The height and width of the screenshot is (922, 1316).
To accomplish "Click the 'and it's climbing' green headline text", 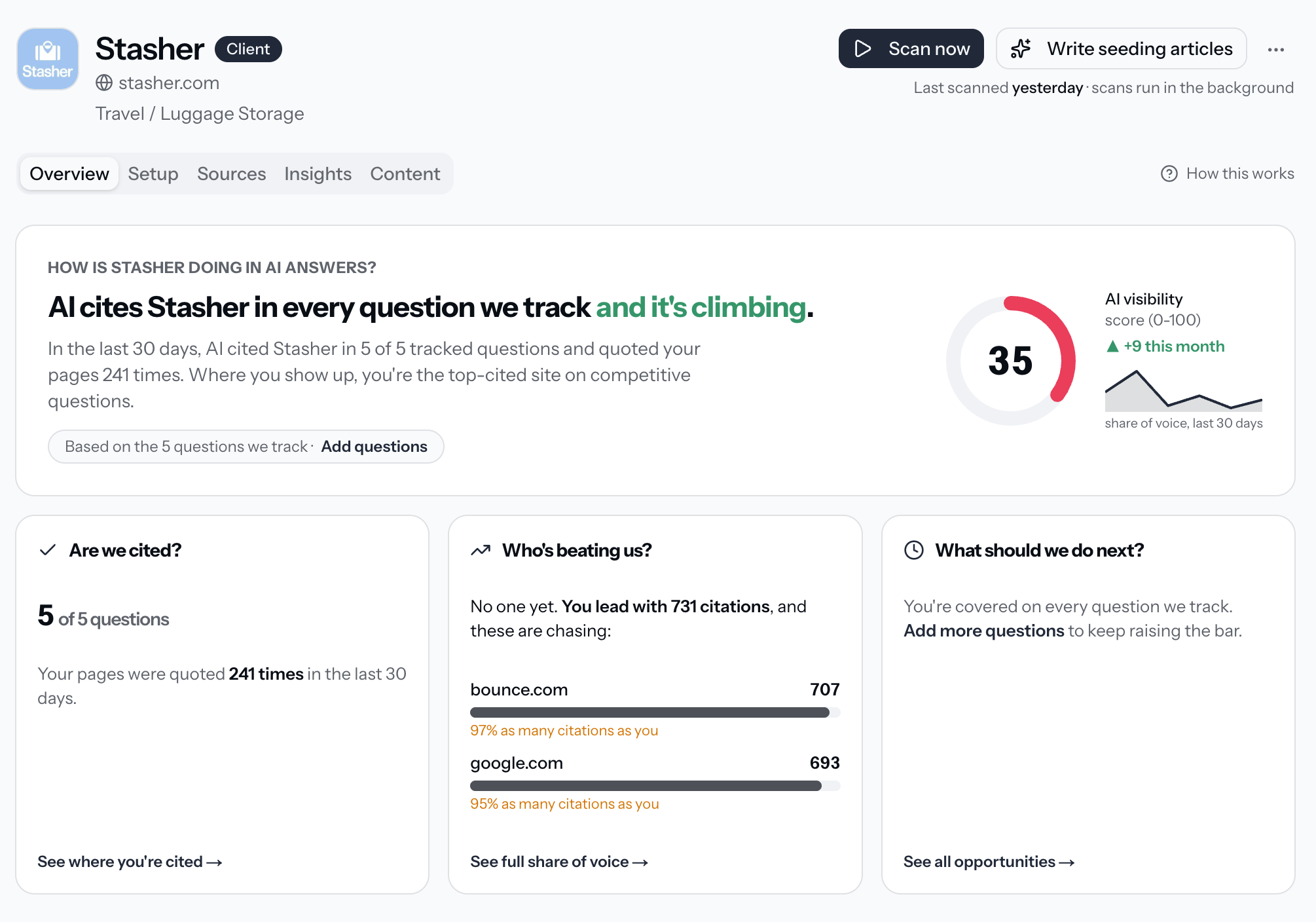I will [701, 307].
